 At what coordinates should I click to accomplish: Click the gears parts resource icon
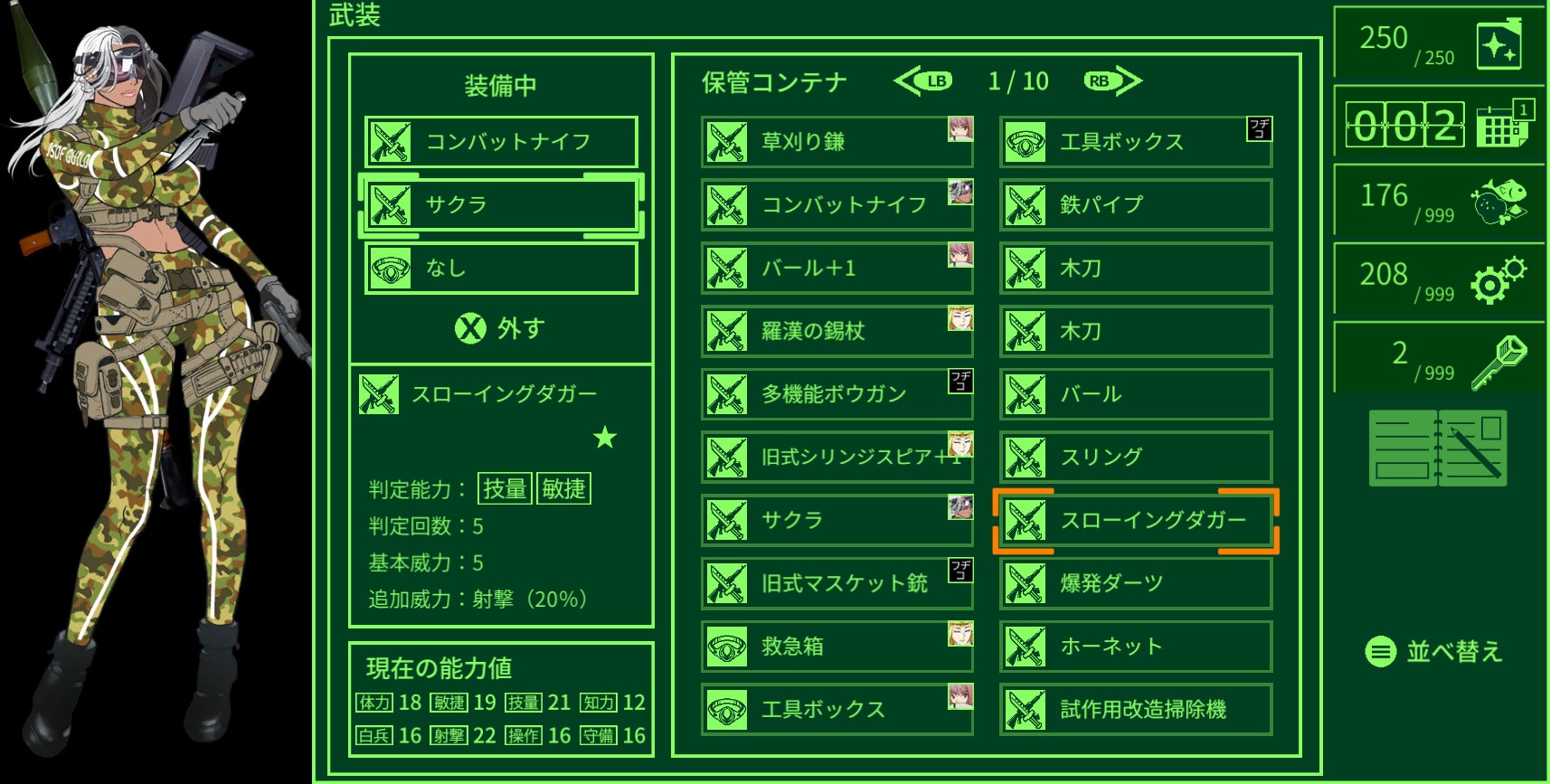(1498, 281)
